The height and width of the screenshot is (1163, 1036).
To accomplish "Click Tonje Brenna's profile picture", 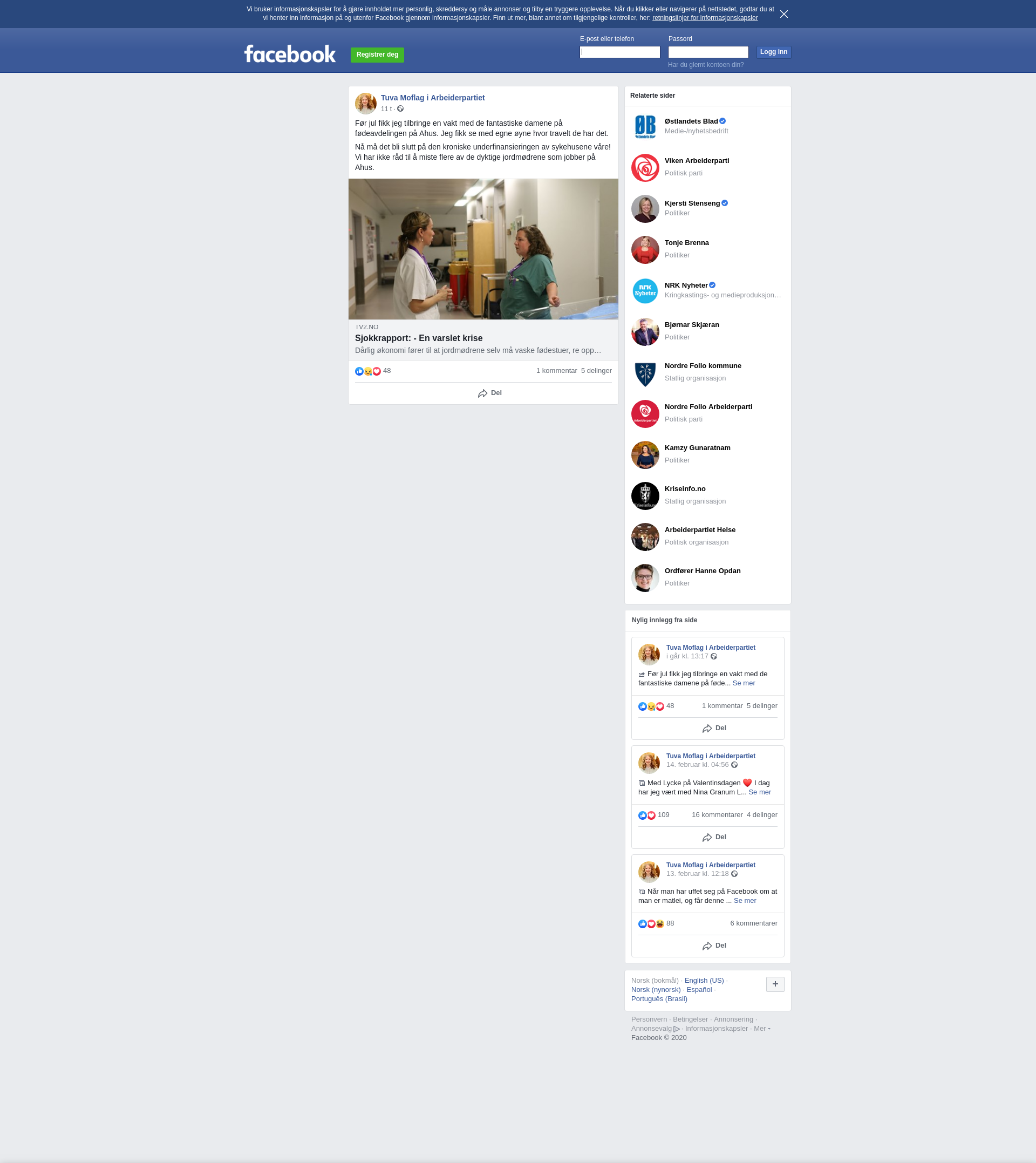I will [645, 250].
